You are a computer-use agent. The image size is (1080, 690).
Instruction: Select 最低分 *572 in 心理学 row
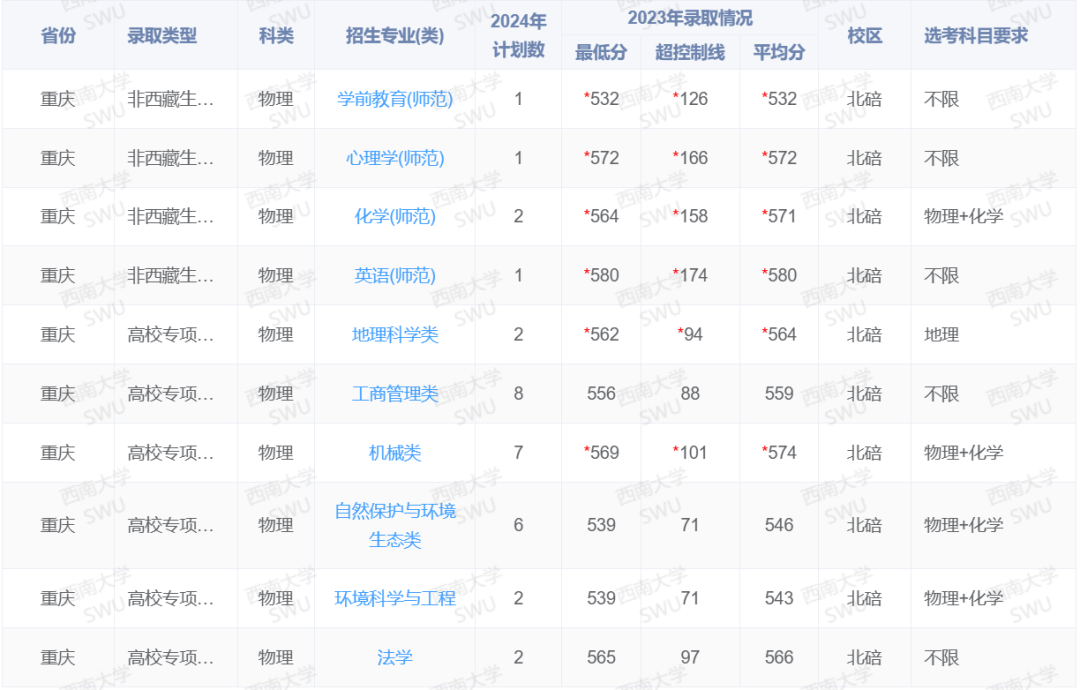point(601,158)
